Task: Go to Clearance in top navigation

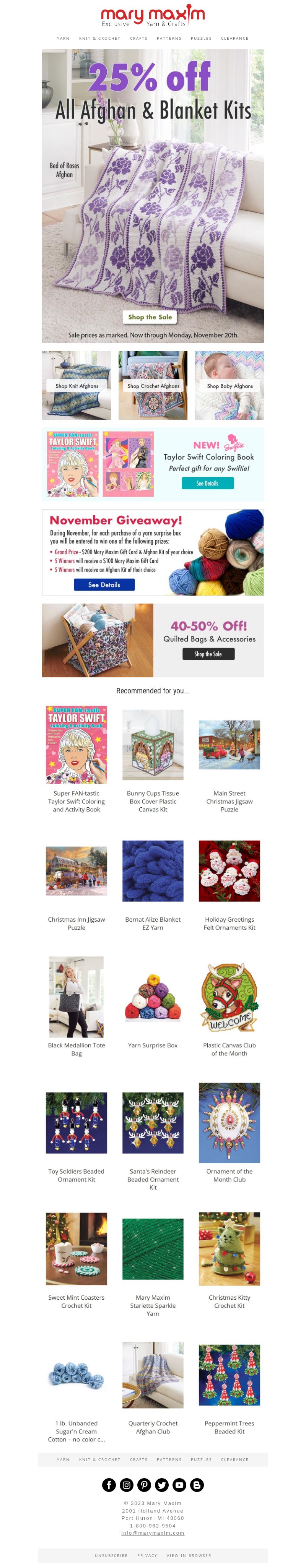Action: pyautogui.click(x=235, y=38)
